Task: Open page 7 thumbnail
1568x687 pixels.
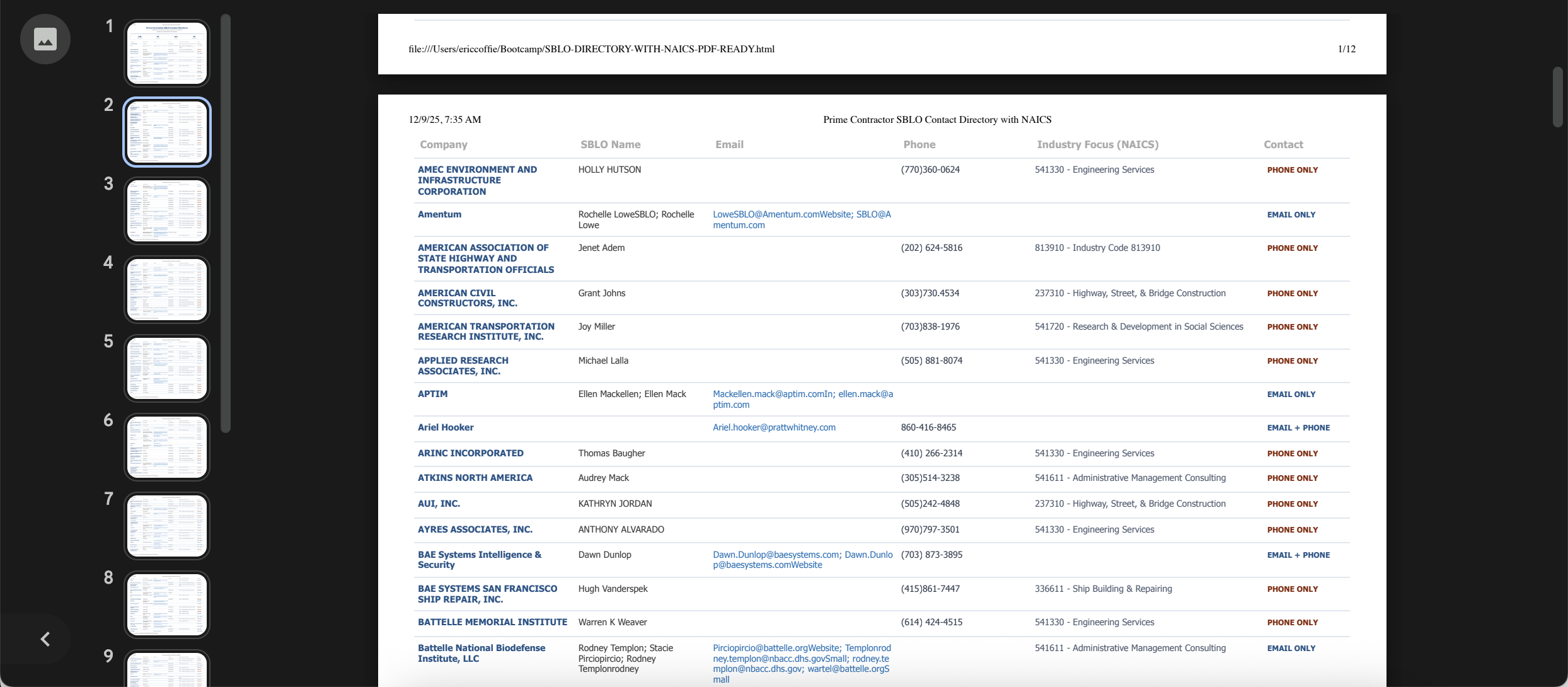Action: 167,526
